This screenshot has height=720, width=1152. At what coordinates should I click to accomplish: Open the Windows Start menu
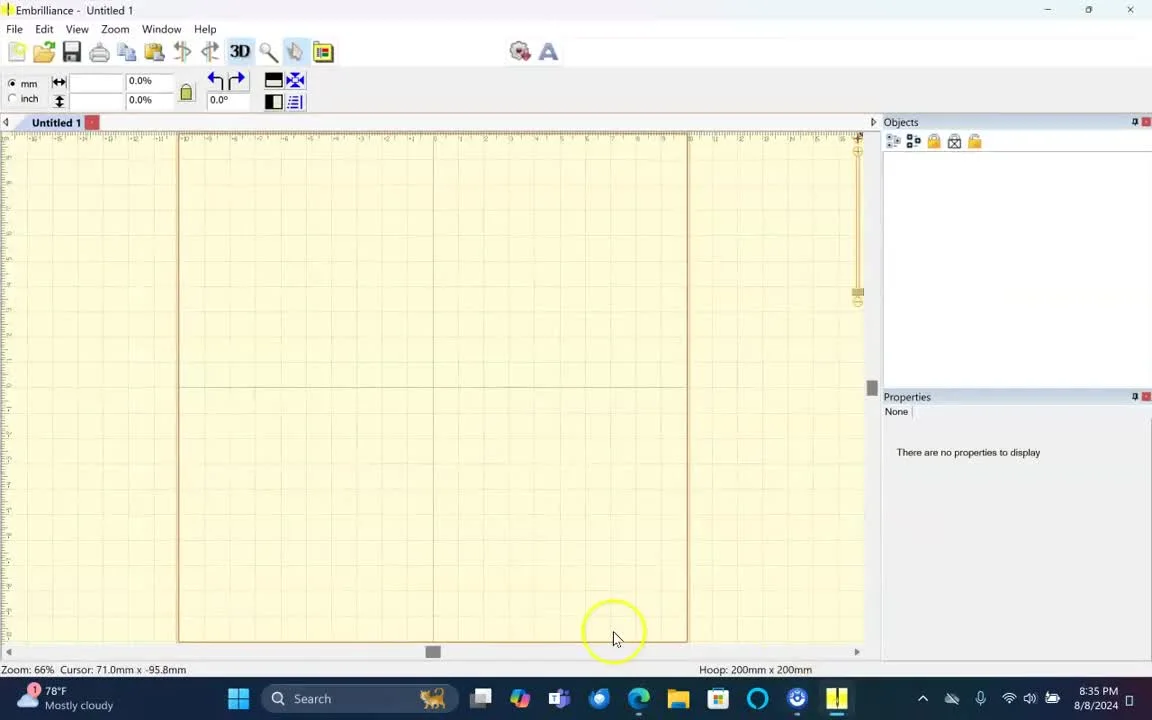(238, 699)
